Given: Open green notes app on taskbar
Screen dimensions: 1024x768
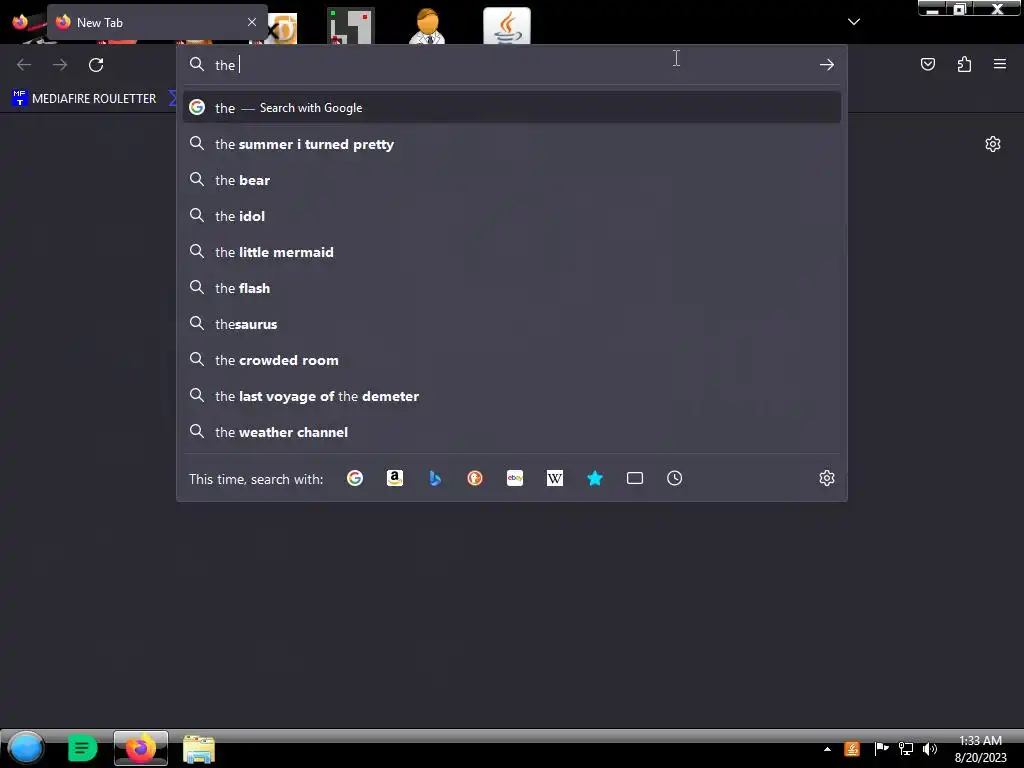Looking at the screenshot, I should coord(82,748).
